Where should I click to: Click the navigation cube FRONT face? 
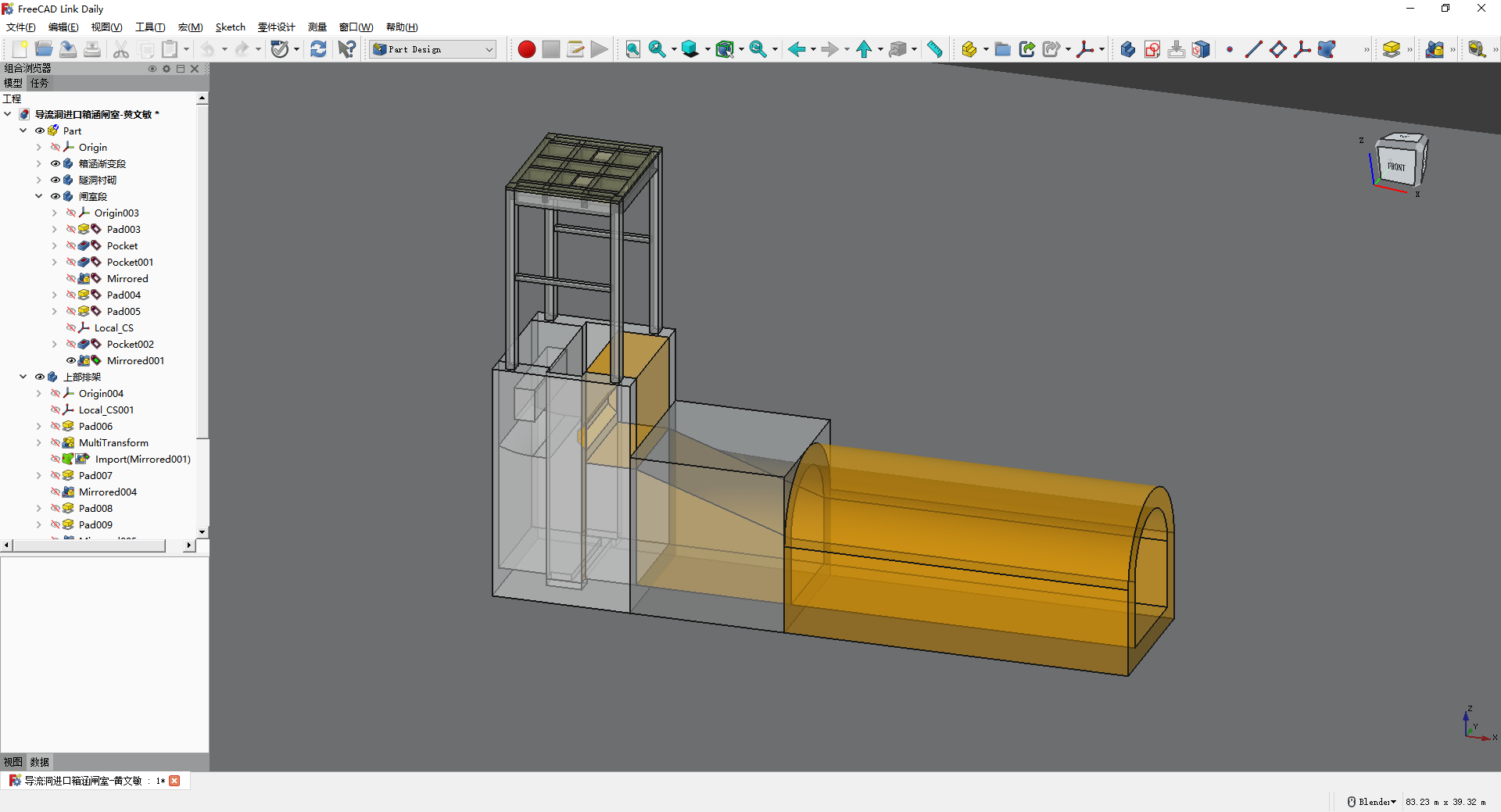coord(1396,166)
